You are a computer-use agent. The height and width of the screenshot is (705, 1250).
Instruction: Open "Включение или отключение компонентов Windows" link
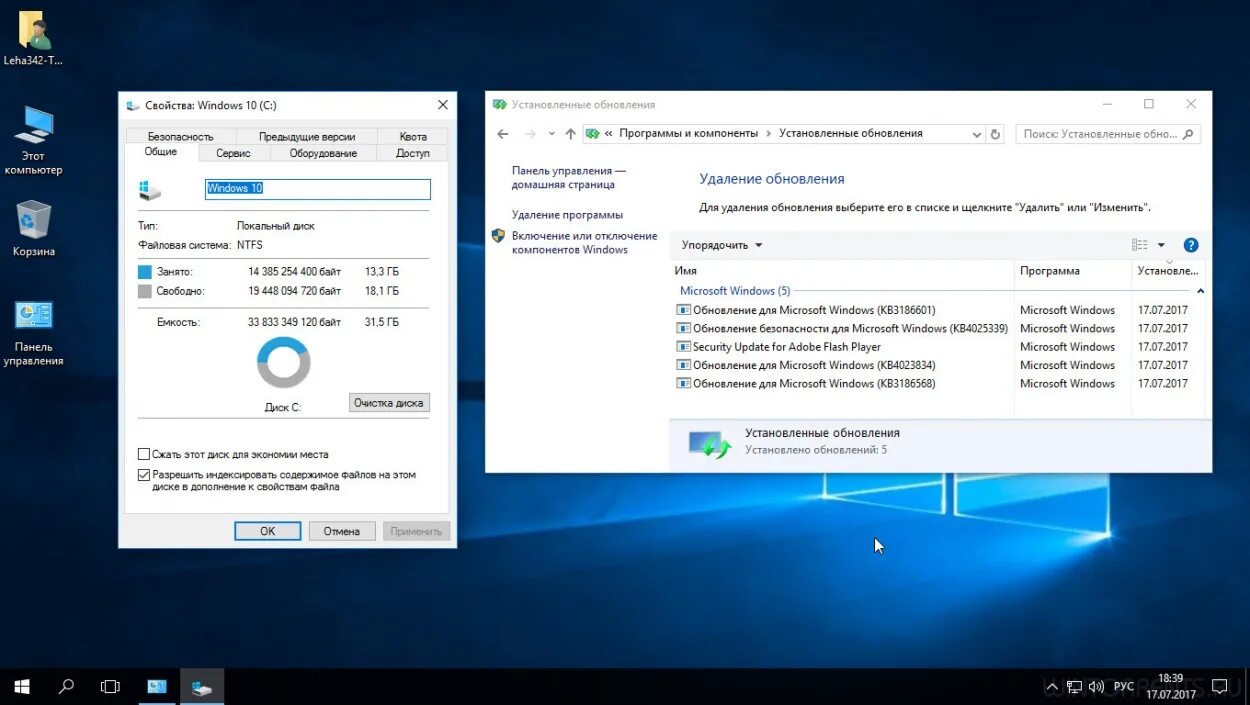point(584,243)
